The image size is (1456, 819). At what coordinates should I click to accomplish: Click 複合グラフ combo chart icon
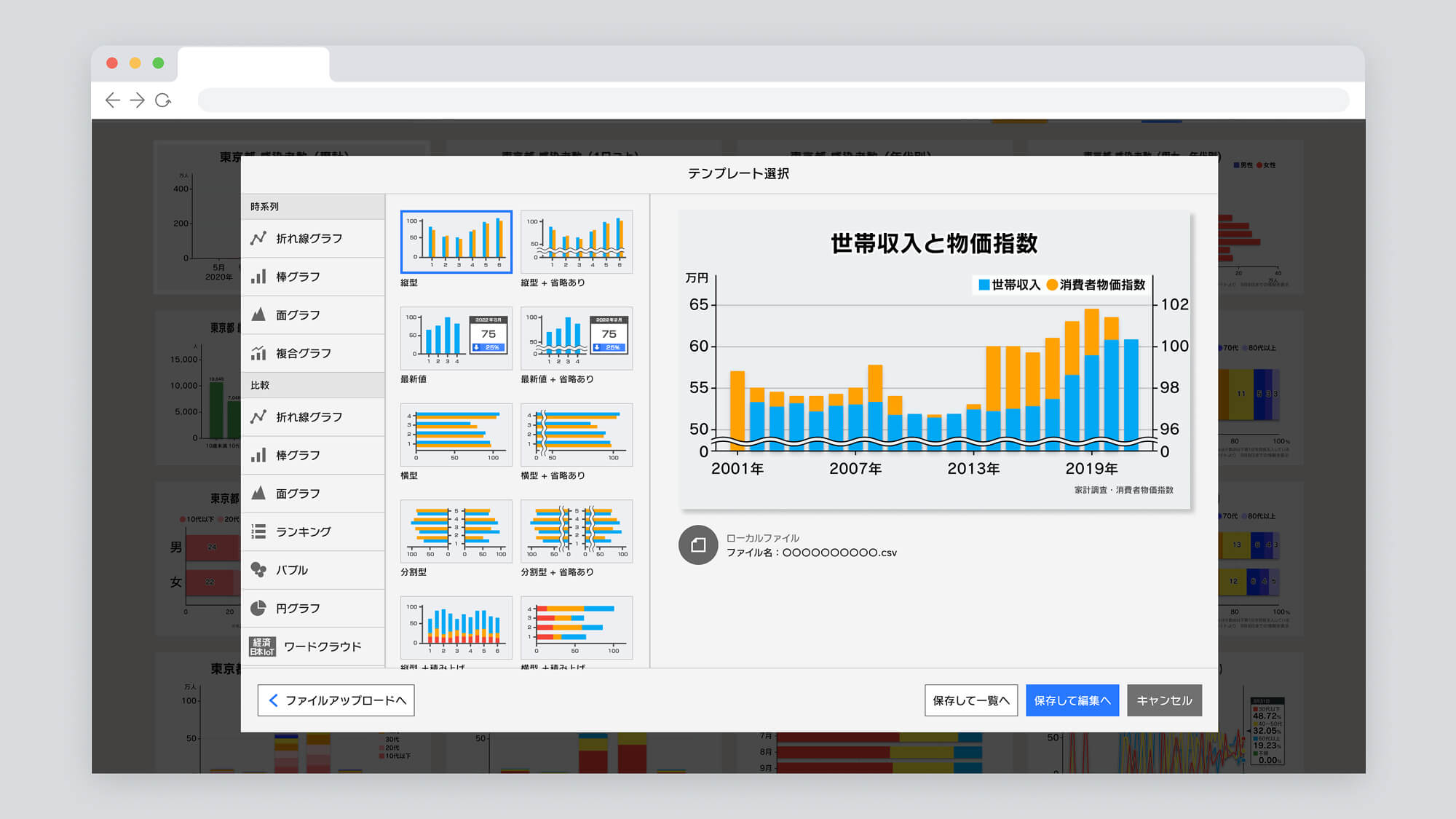(258, 353)
